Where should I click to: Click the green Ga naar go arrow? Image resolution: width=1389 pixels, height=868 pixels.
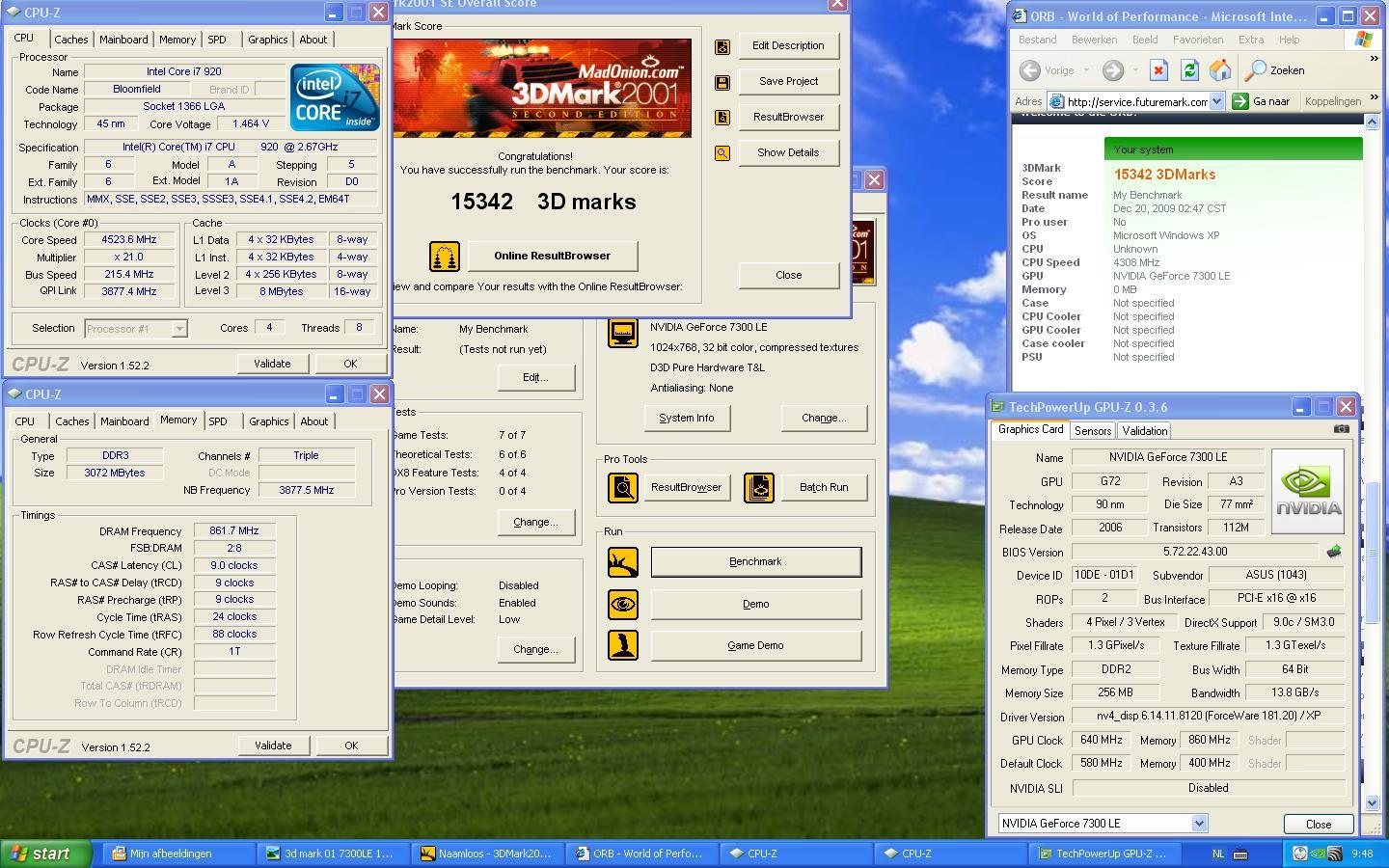coord(1240,101)
